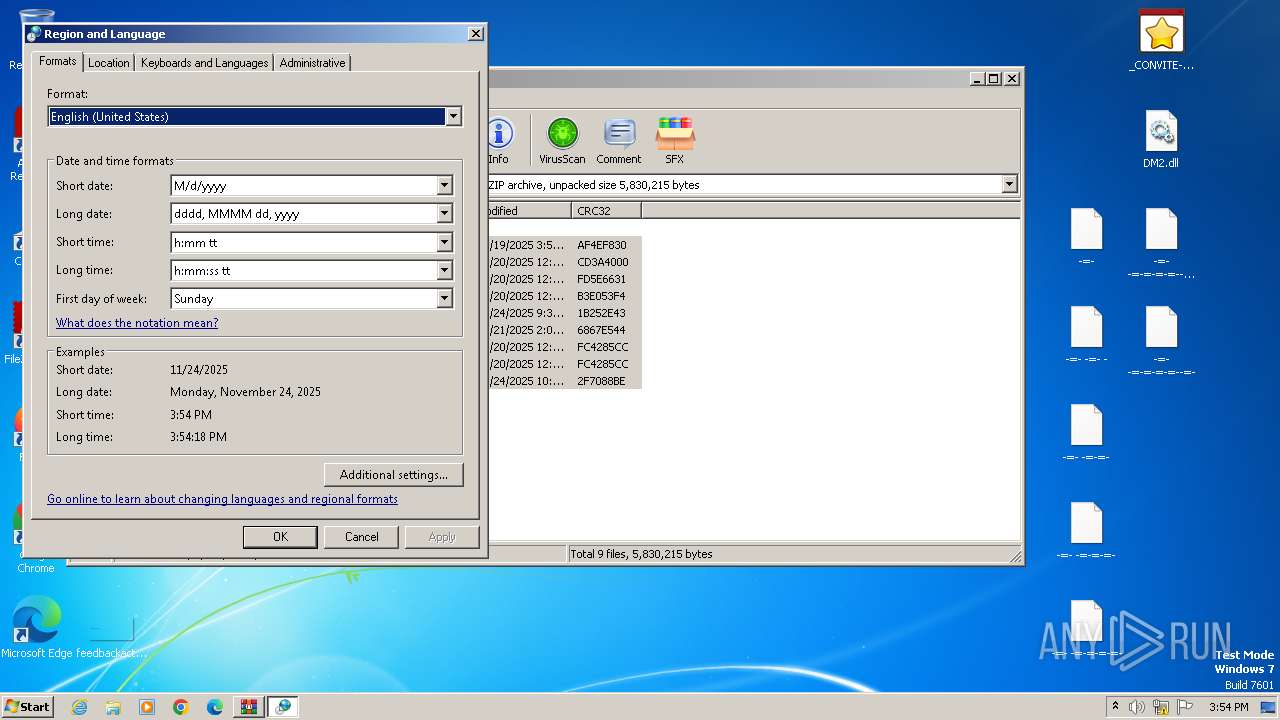This screenshot has width=1280, height=720.
Task: Select the row with CRC32 6867E544
Action: 564,330
